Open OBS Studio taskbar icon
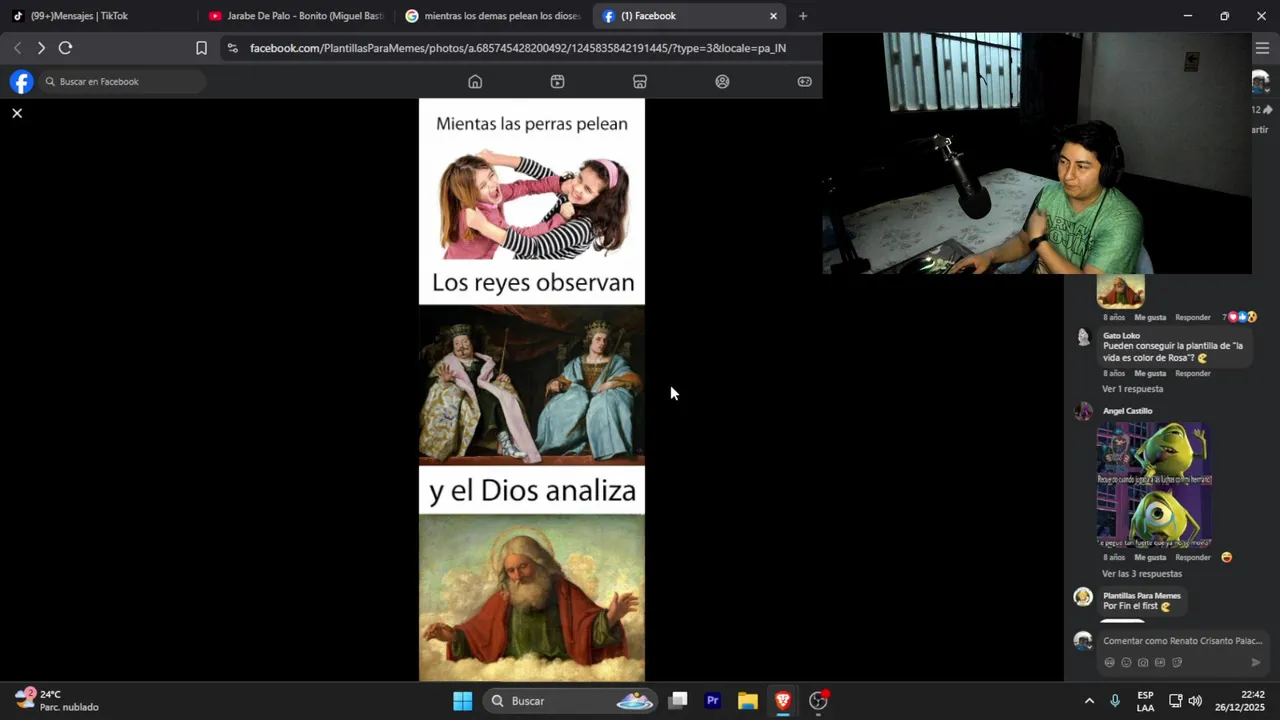1280x720 pixels. point(818,701)
